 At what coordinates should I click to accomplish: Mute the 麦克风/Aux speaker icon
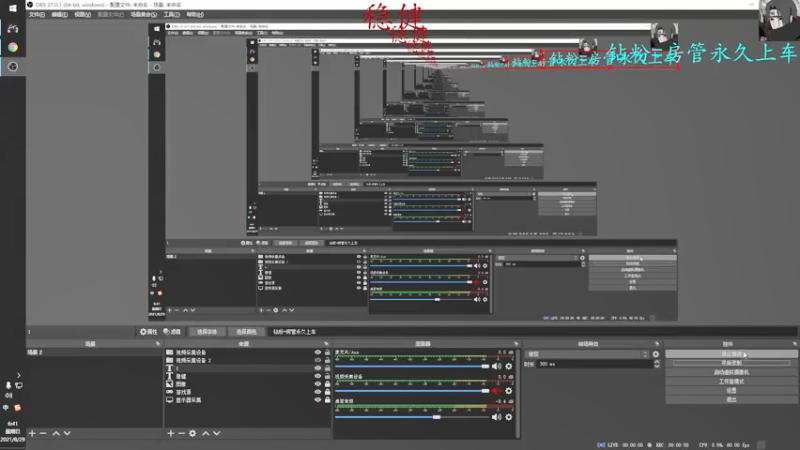(496, 366)
